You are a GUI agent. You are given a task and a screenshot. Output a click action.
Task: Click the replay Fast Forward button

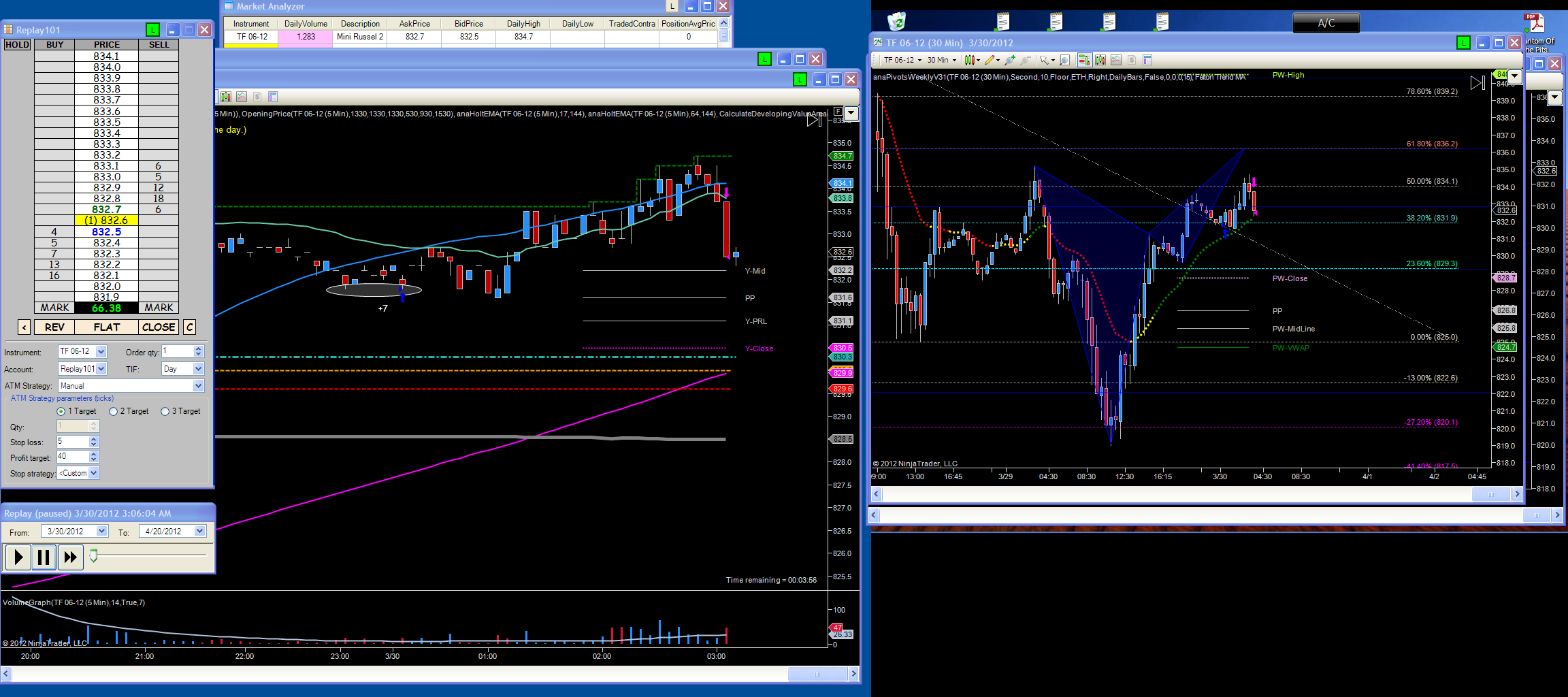[70, 557]
